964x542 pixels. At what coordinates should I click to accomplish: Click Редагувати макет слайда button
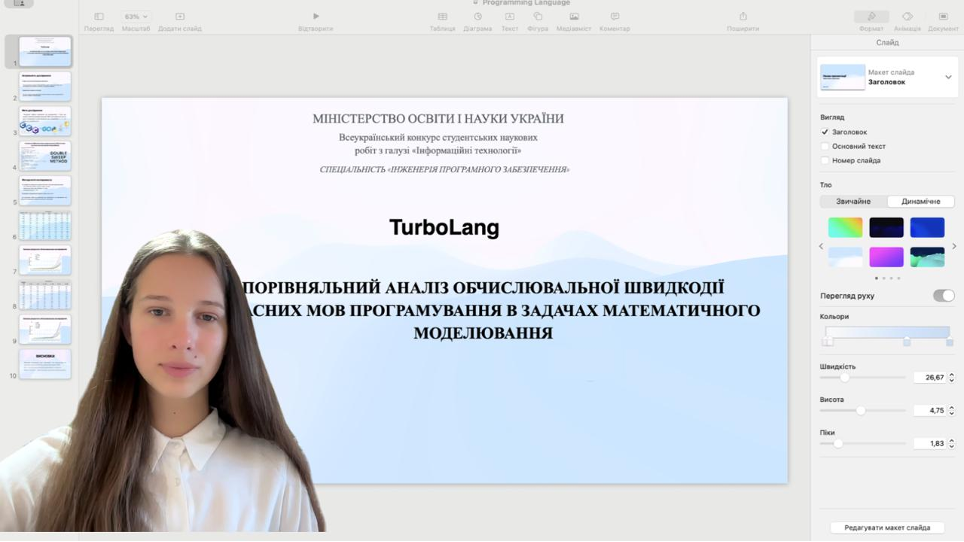coord(887,527)
